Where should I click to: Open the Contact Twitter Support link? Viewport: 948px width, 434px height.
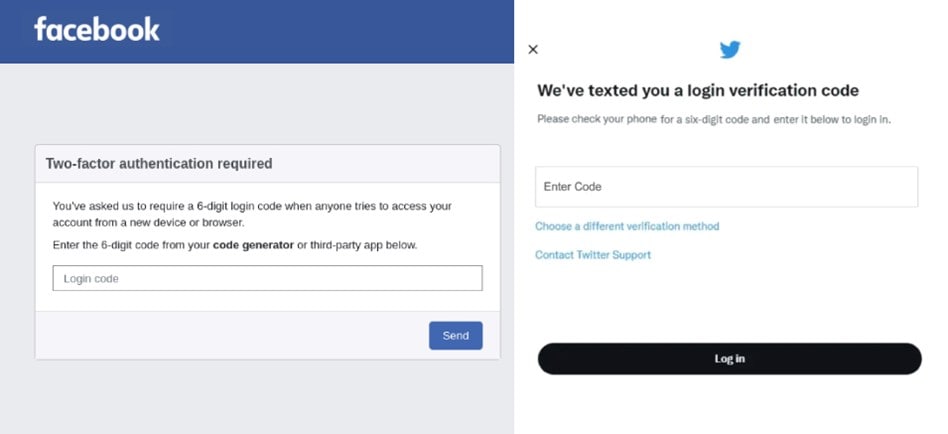click(x=593, y=254)
